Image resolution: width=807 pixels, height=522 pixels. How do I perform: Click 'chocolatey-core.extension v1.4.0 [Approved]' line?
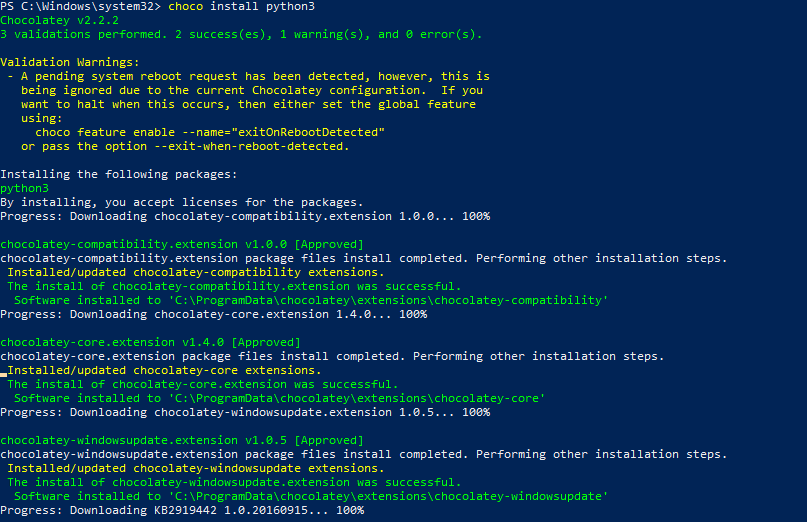[150, 342]
